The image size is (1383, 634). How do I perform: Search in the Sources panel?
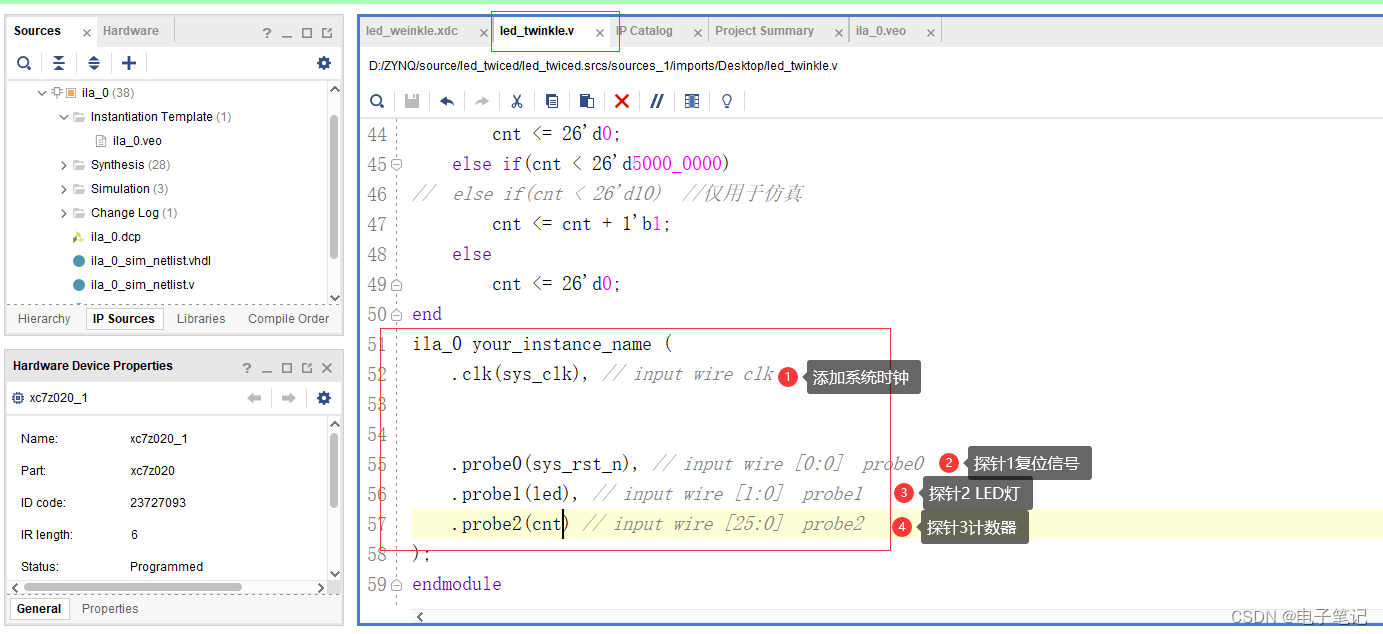[24, 63]
